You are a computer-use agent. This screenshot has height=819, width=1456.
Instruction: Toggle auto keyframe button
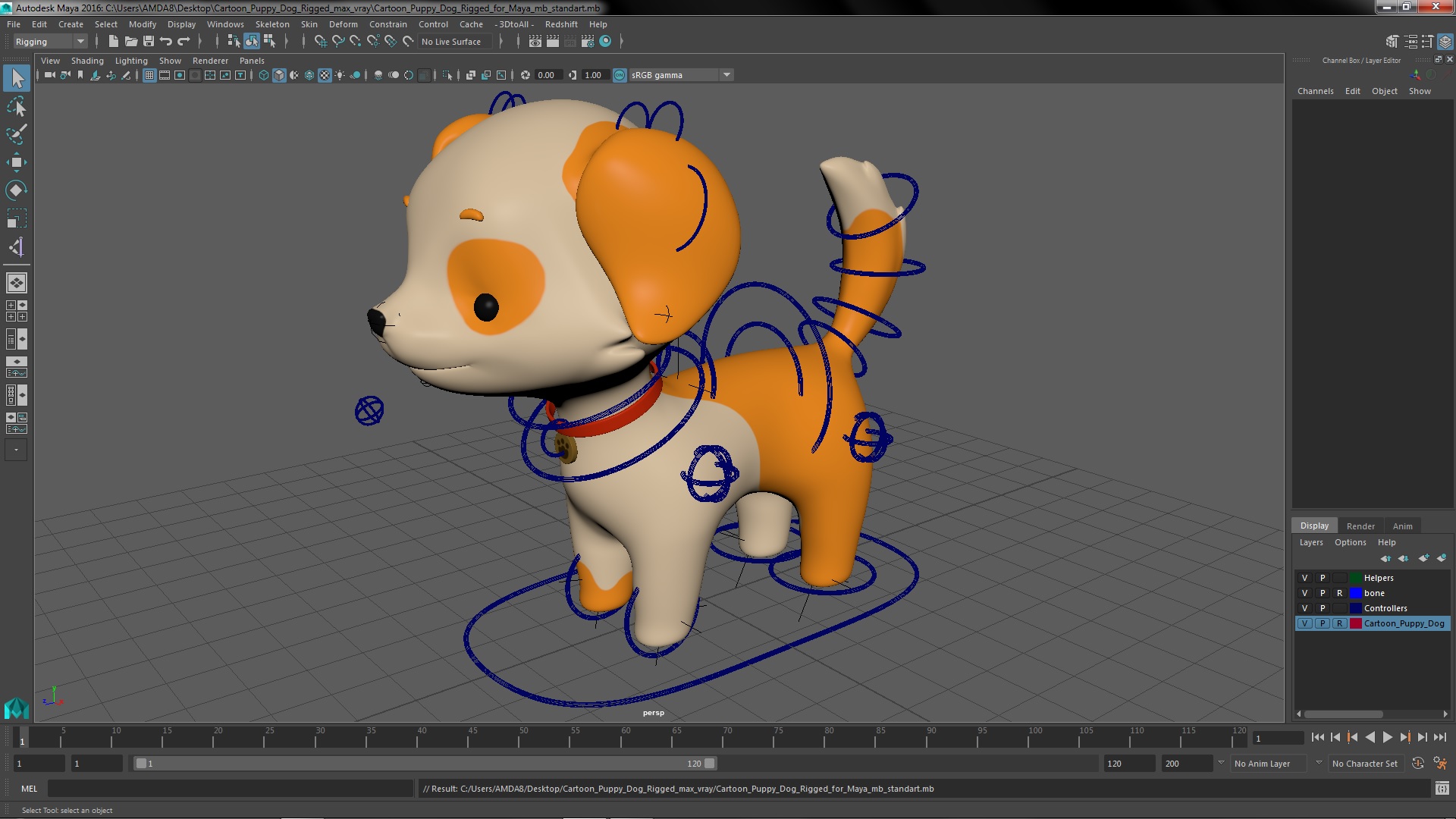click(1418, 764)
